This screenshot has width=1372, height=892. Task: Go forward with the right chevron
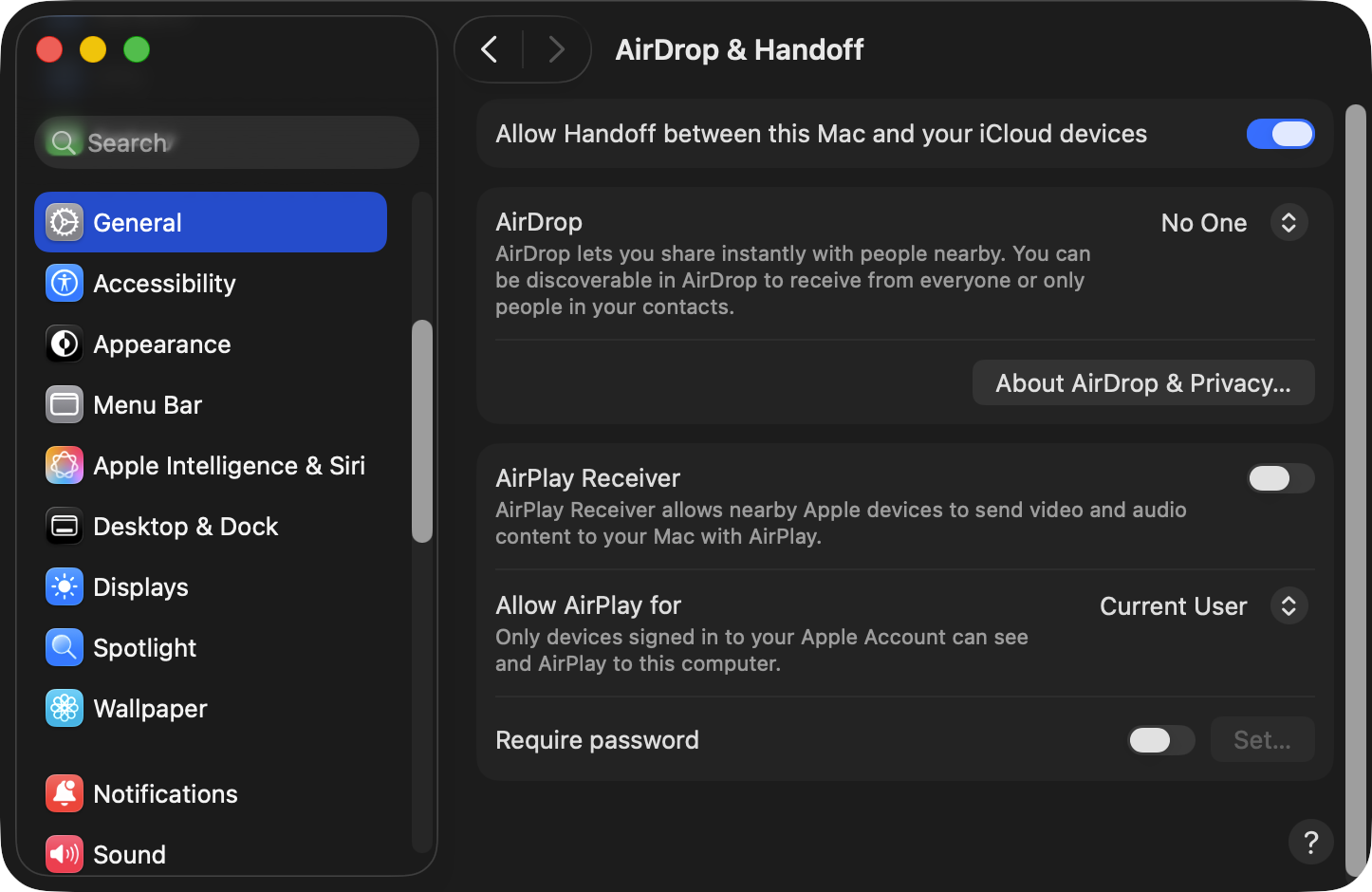coord(557,49)
